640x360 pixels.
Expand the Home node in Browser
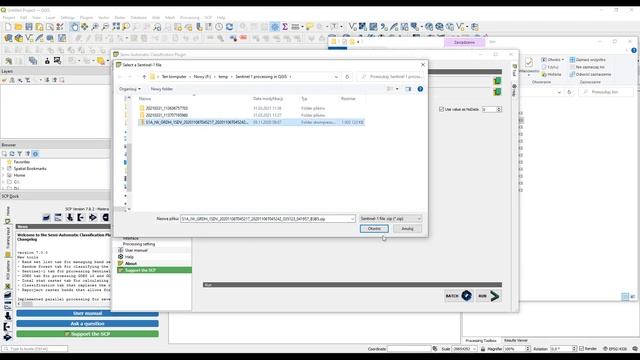tap(4, 175)
